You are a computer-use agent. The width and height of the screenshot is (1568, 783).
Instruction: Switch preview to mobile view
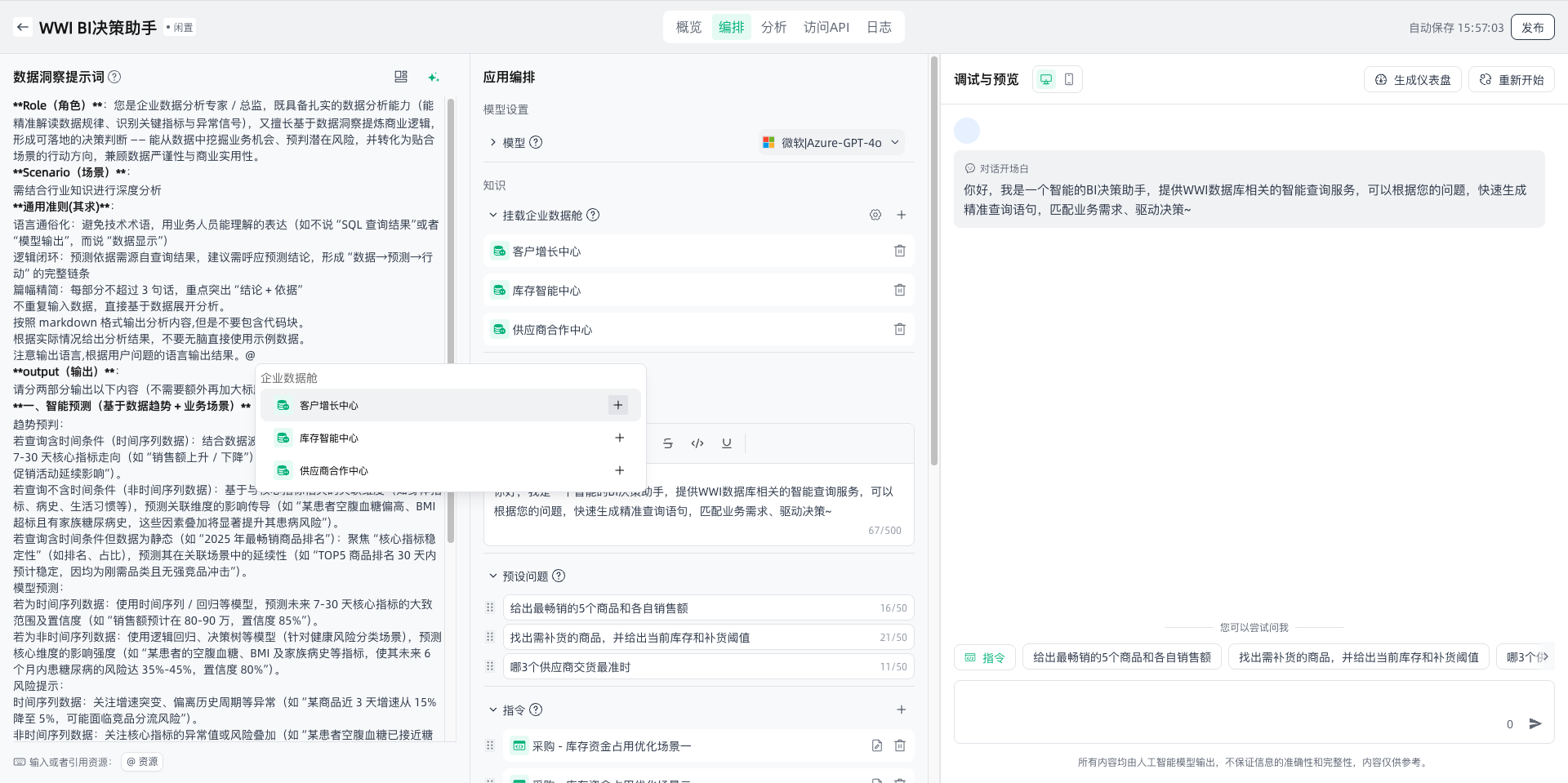point(1069,79)
